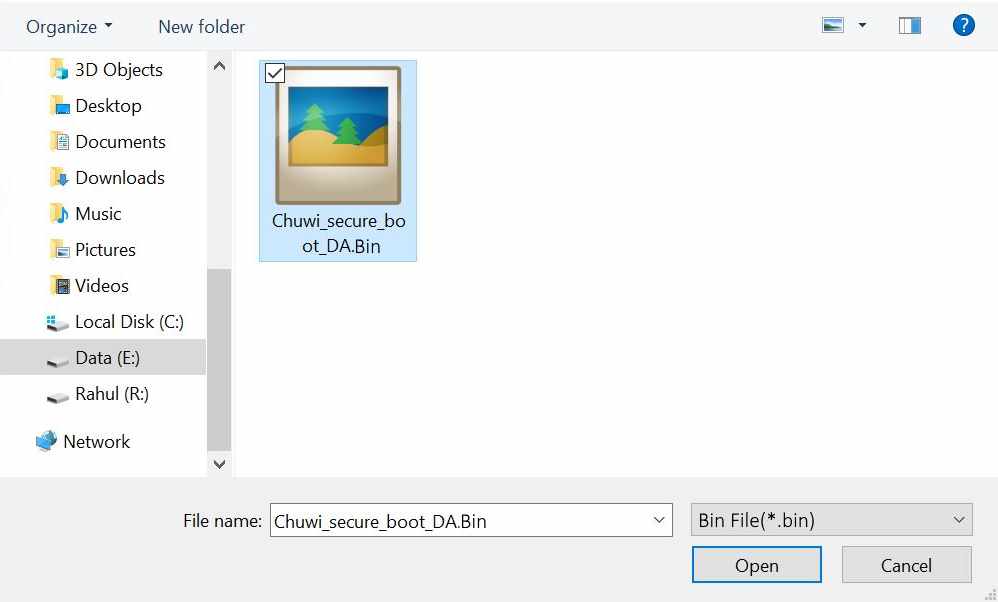Toggle the preview pane icon
This screenshot has width=998, height=602.
coord(910,25)
